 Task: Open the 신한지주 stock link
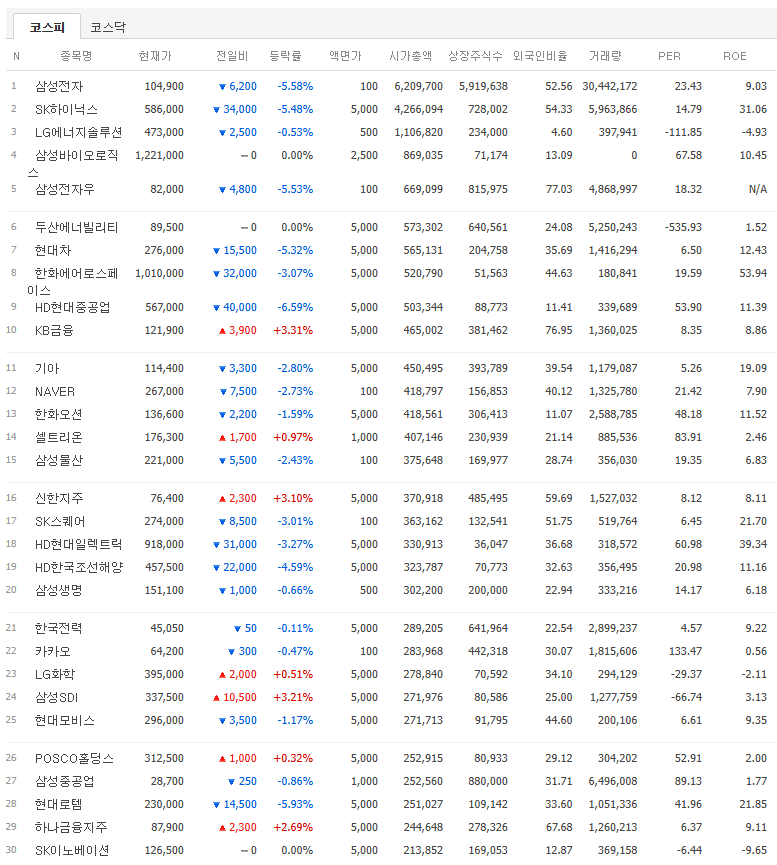click(59, 499)
